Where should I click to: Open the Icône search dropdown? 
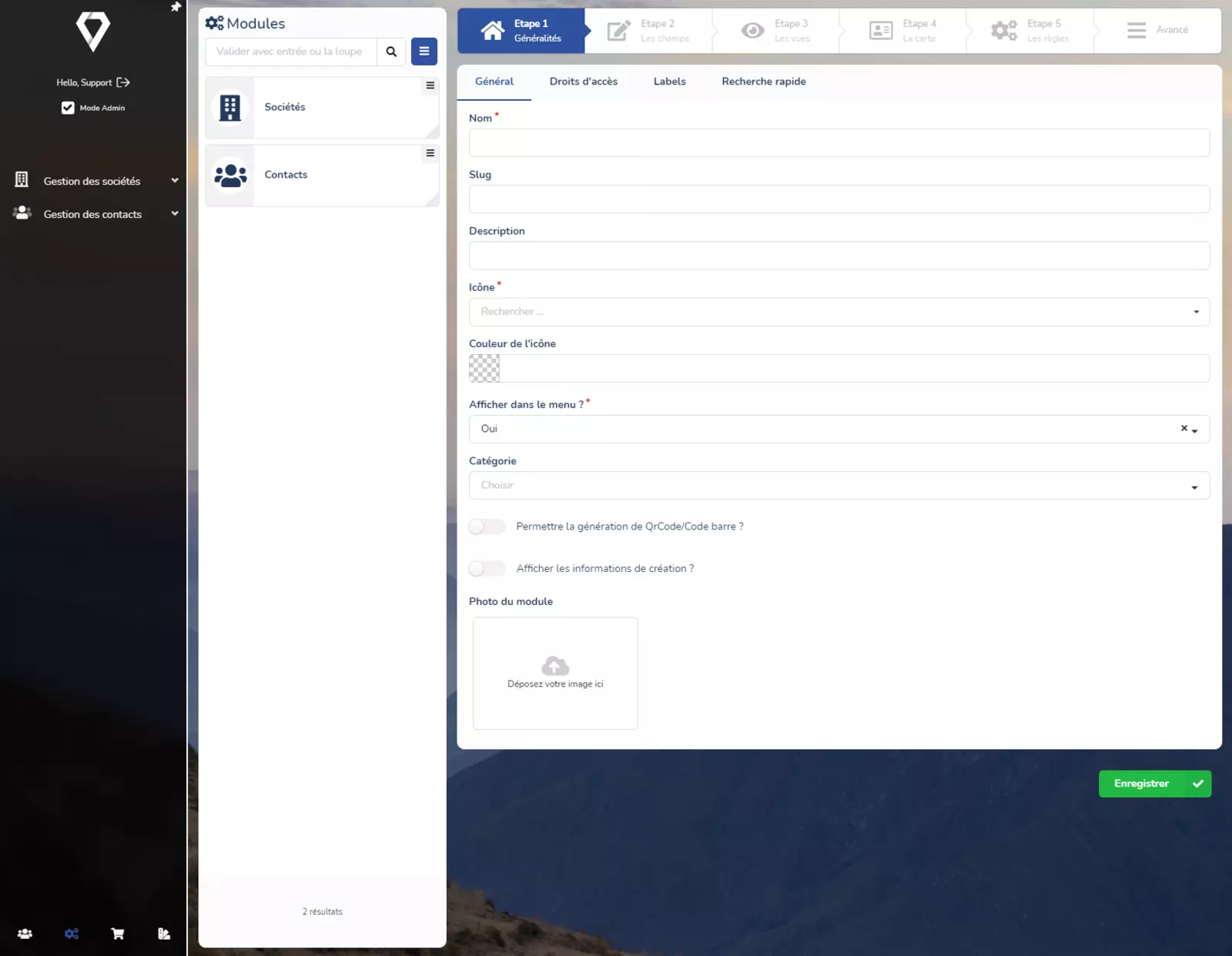(x=839, y=312)
